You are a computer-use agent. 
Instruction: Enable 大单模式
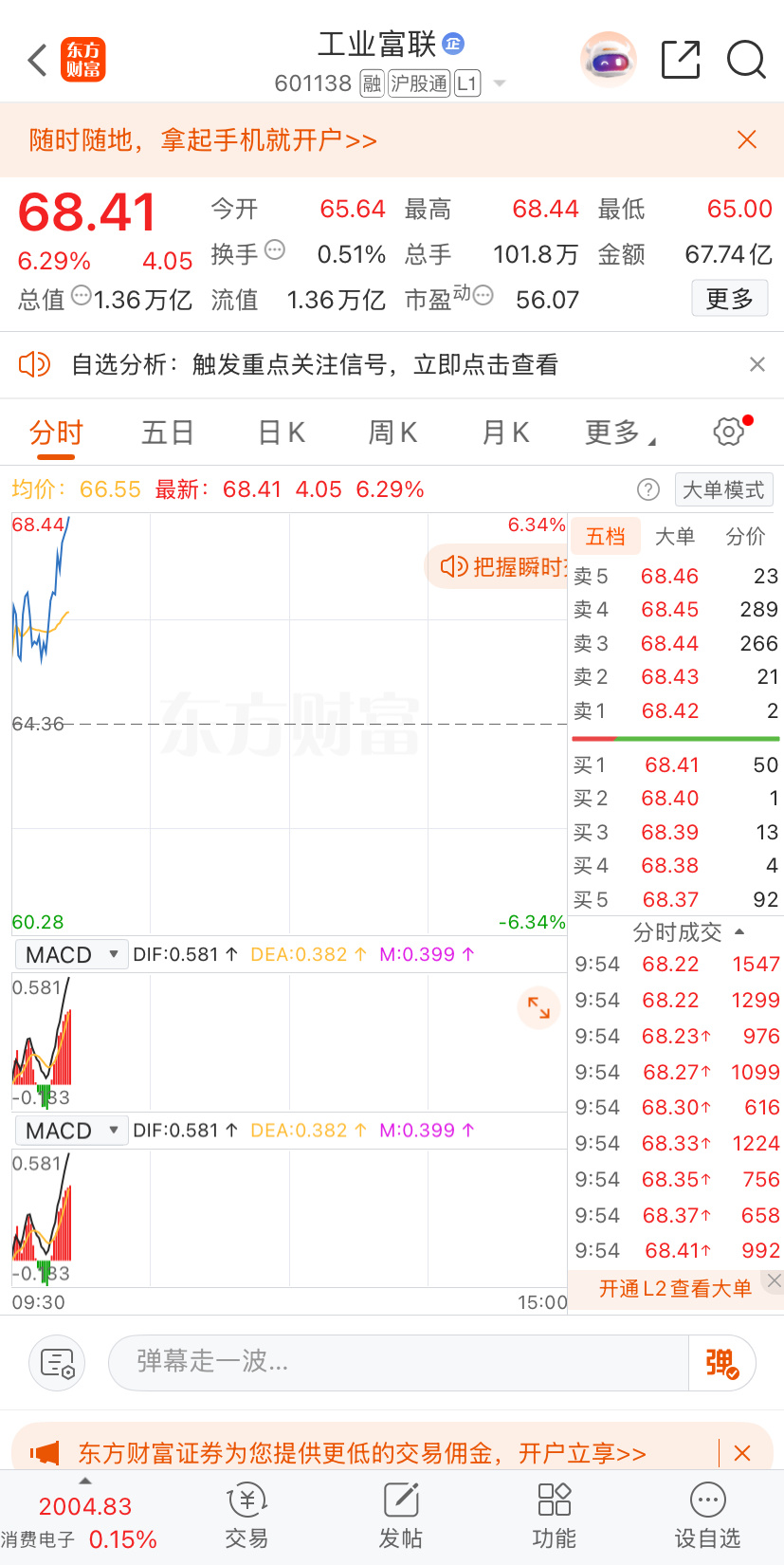coord(723,489)
